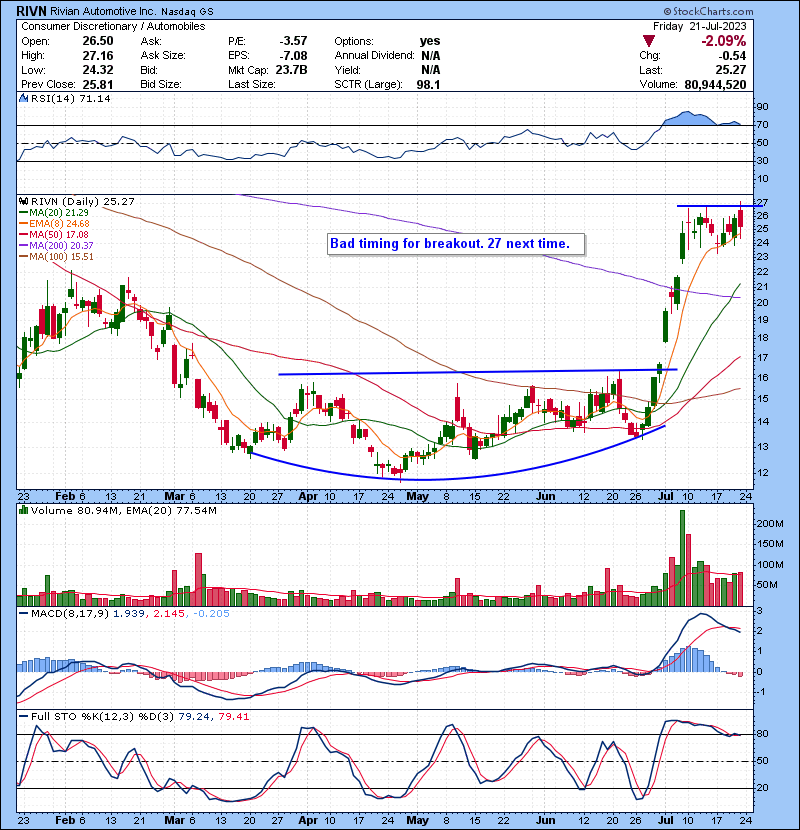Click the High value 27.16

tap(97, 56)
